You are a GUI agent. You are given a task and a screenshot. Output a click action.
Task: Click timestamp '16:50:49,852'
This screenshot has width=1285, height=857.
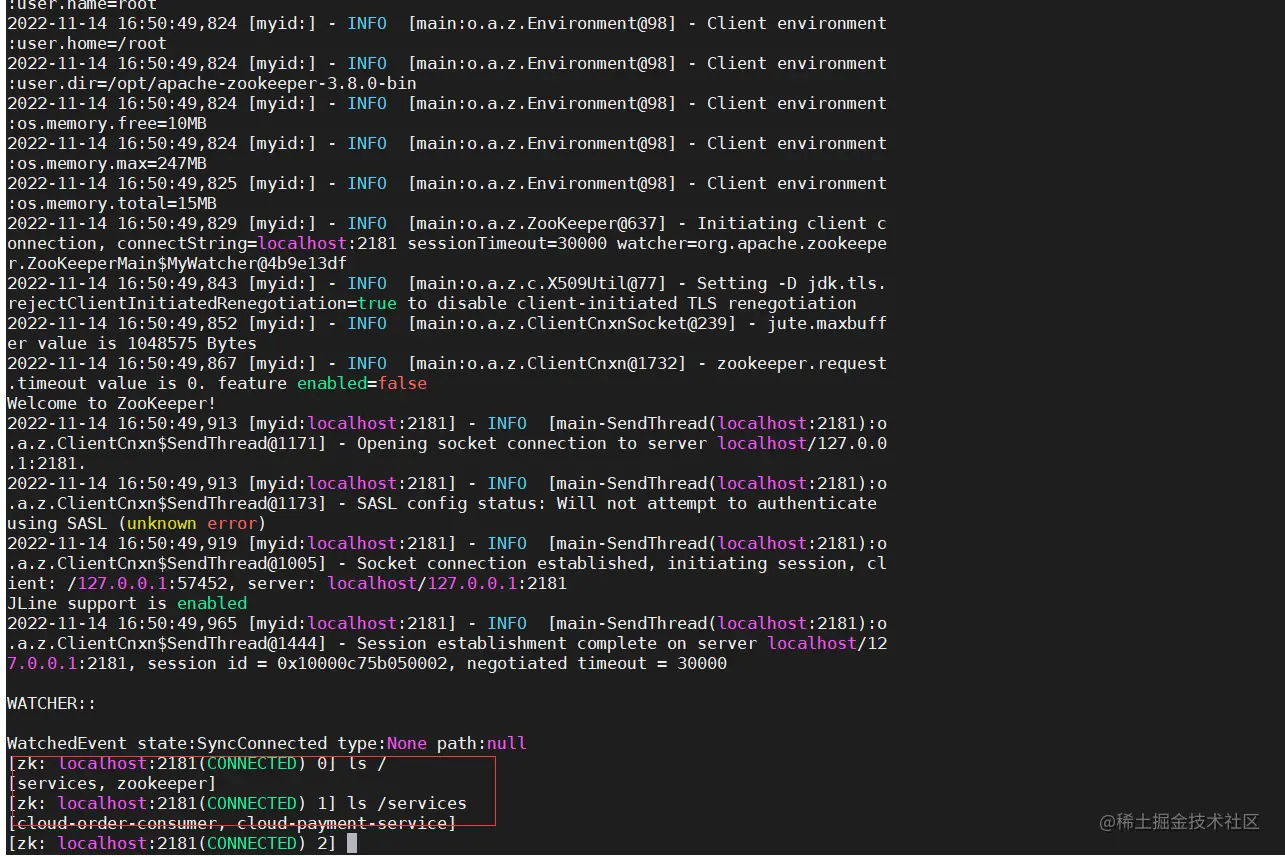(x=177, y=323)
